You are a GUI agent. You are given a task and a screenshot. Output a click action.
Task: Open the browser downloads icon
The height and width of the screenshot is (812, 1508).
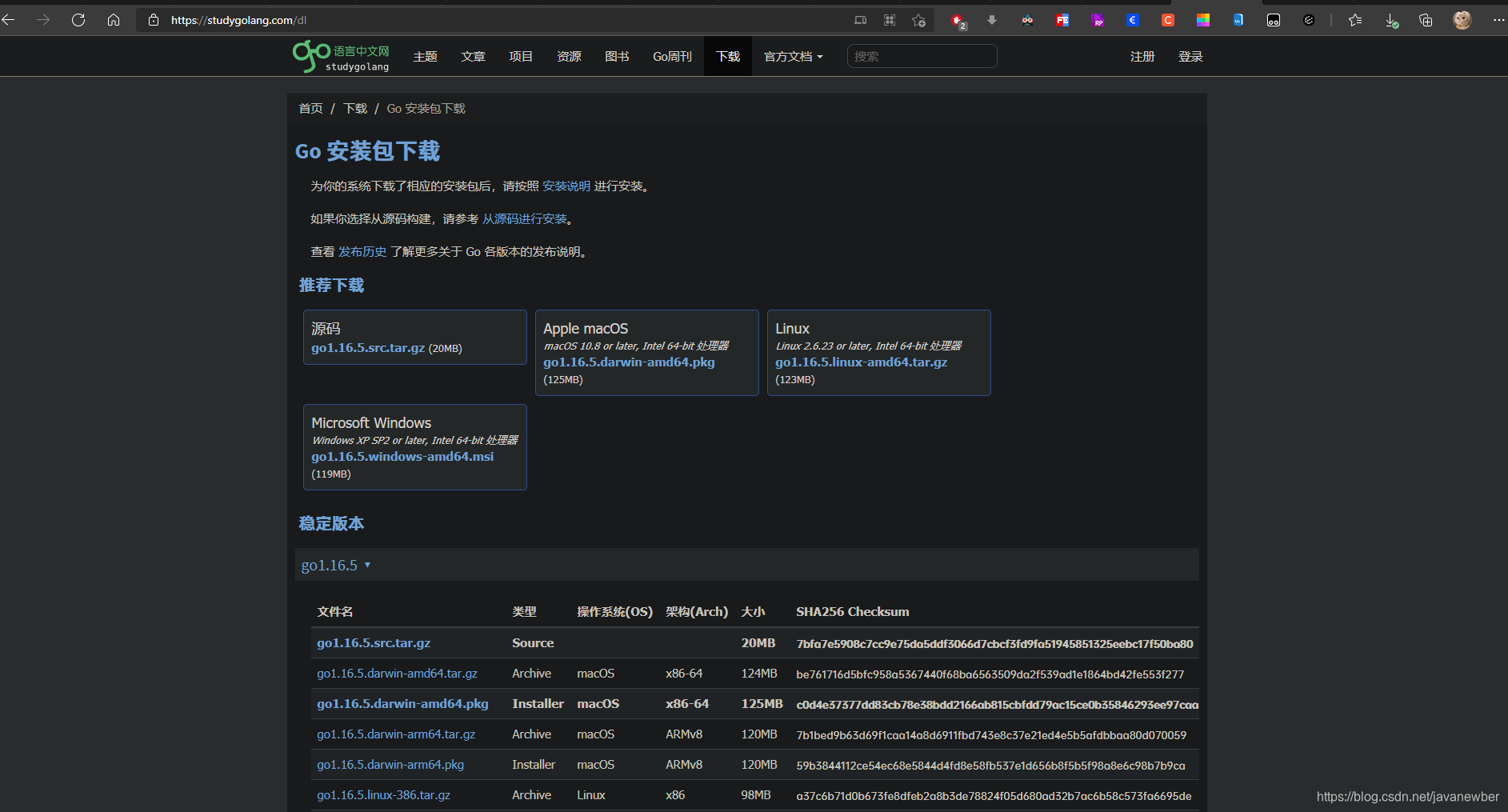(1391, 21)
